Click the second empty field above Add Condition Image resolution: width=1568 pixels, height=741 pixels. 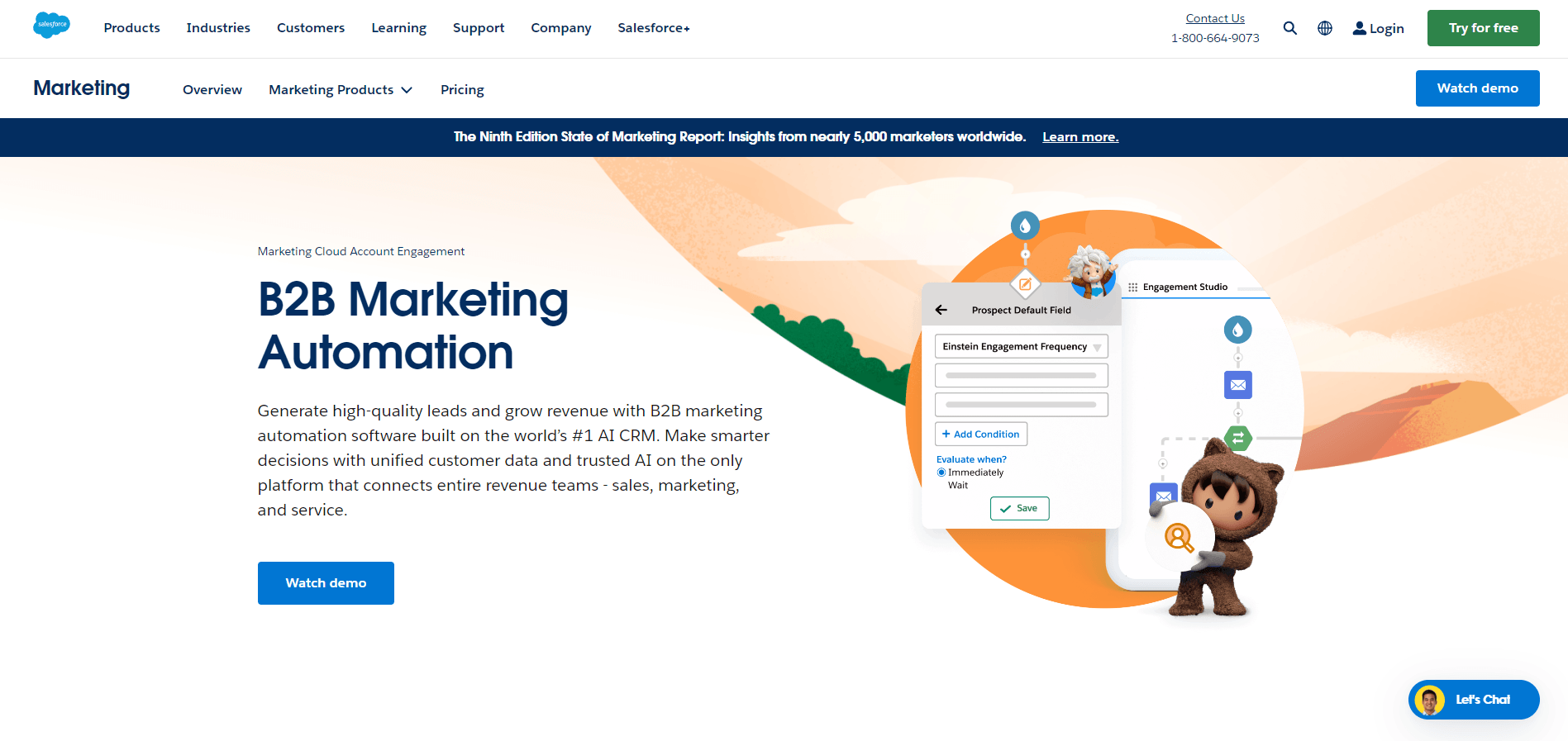1022,405
